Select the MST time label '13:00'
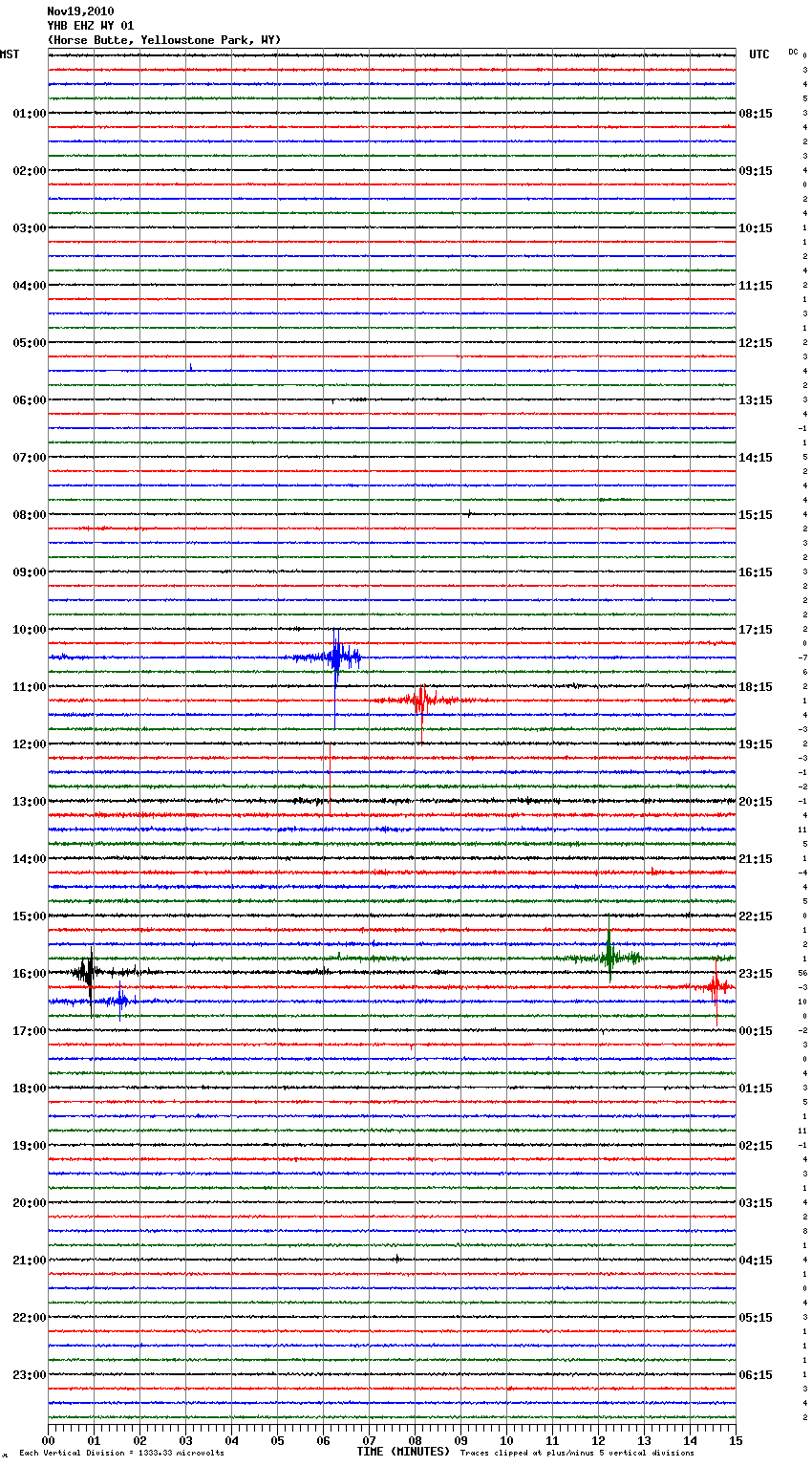Screen dimensions: 812x1466 click(x=30, y=802)
